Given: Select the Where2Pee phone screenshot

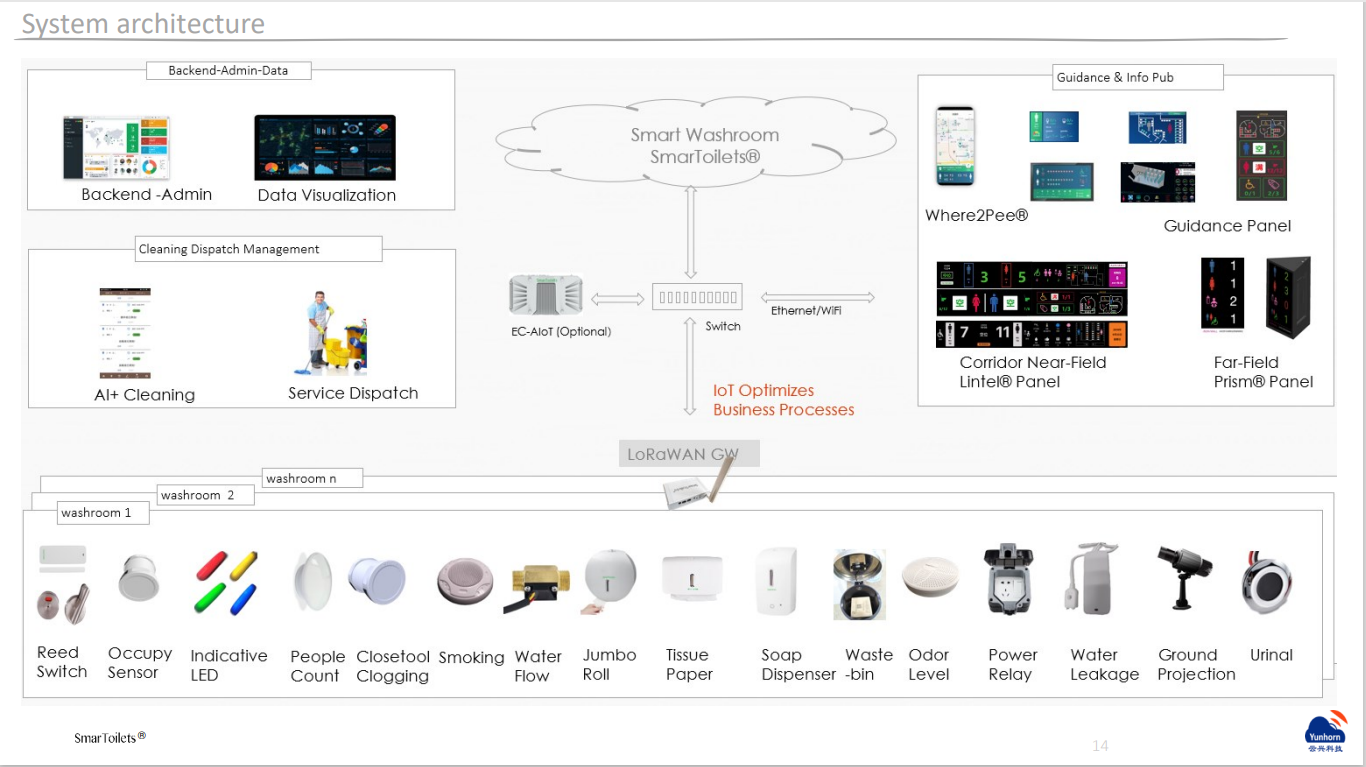Looking at the screenshot, I should (955, 147).
